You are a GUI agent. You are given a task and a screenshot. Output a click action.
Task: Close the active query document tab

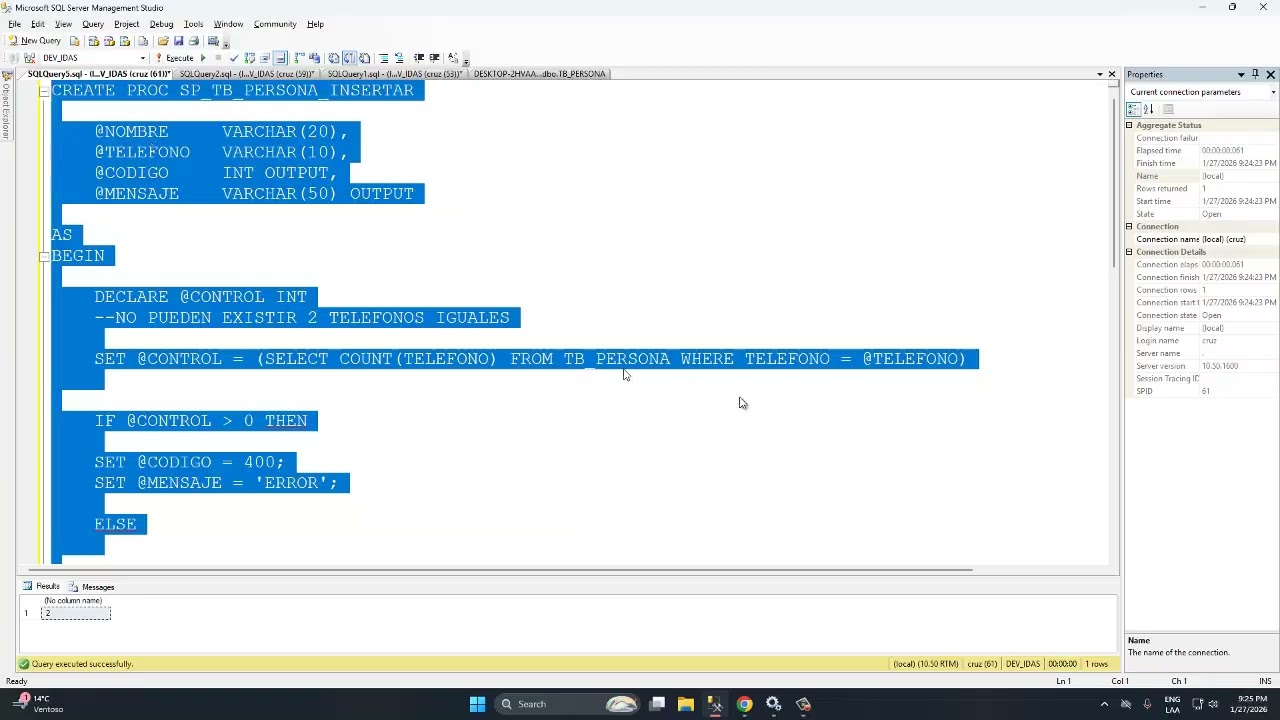pos(1111,74)
